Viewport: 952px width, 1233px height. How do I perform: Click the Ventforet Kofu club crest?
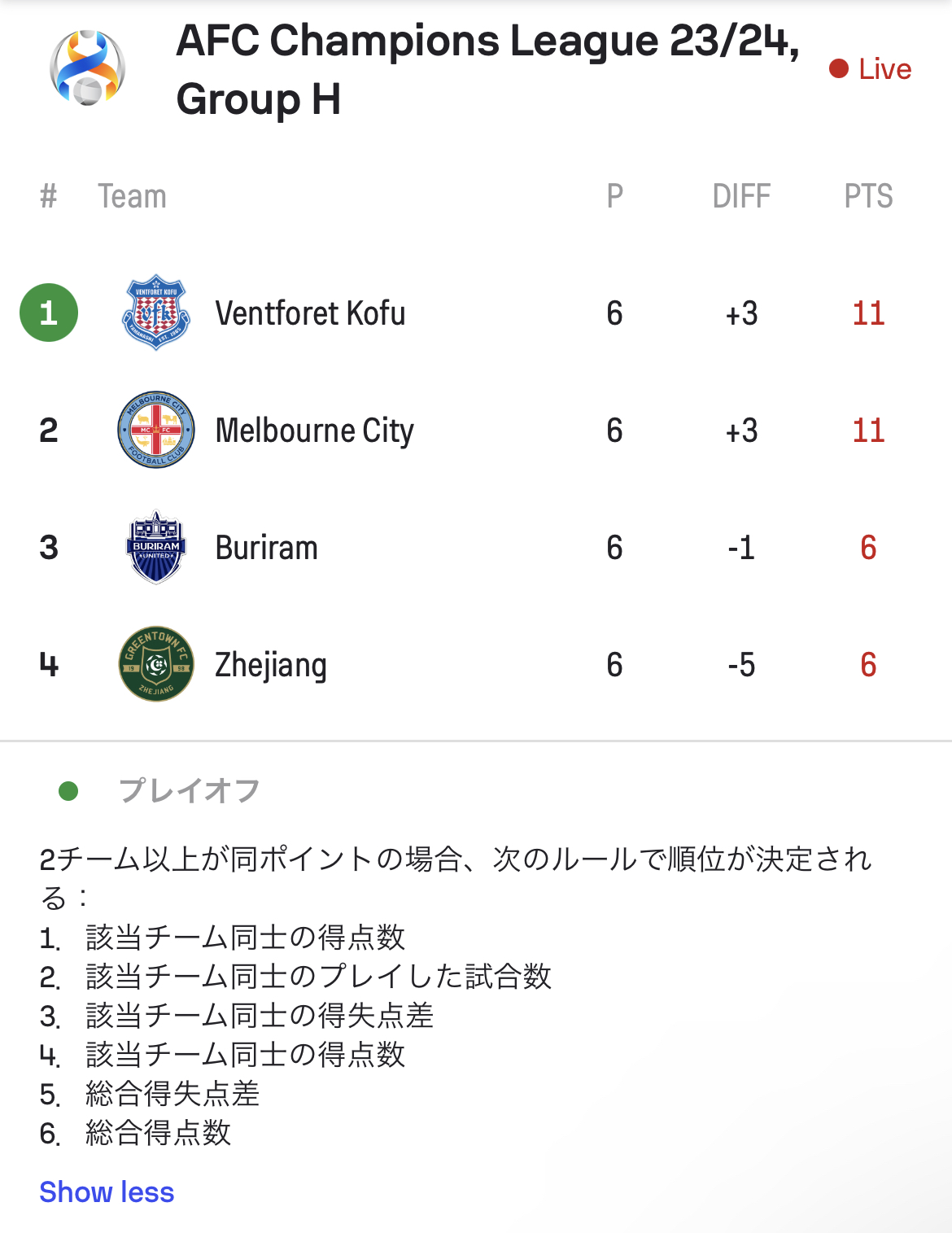[156, 313]
